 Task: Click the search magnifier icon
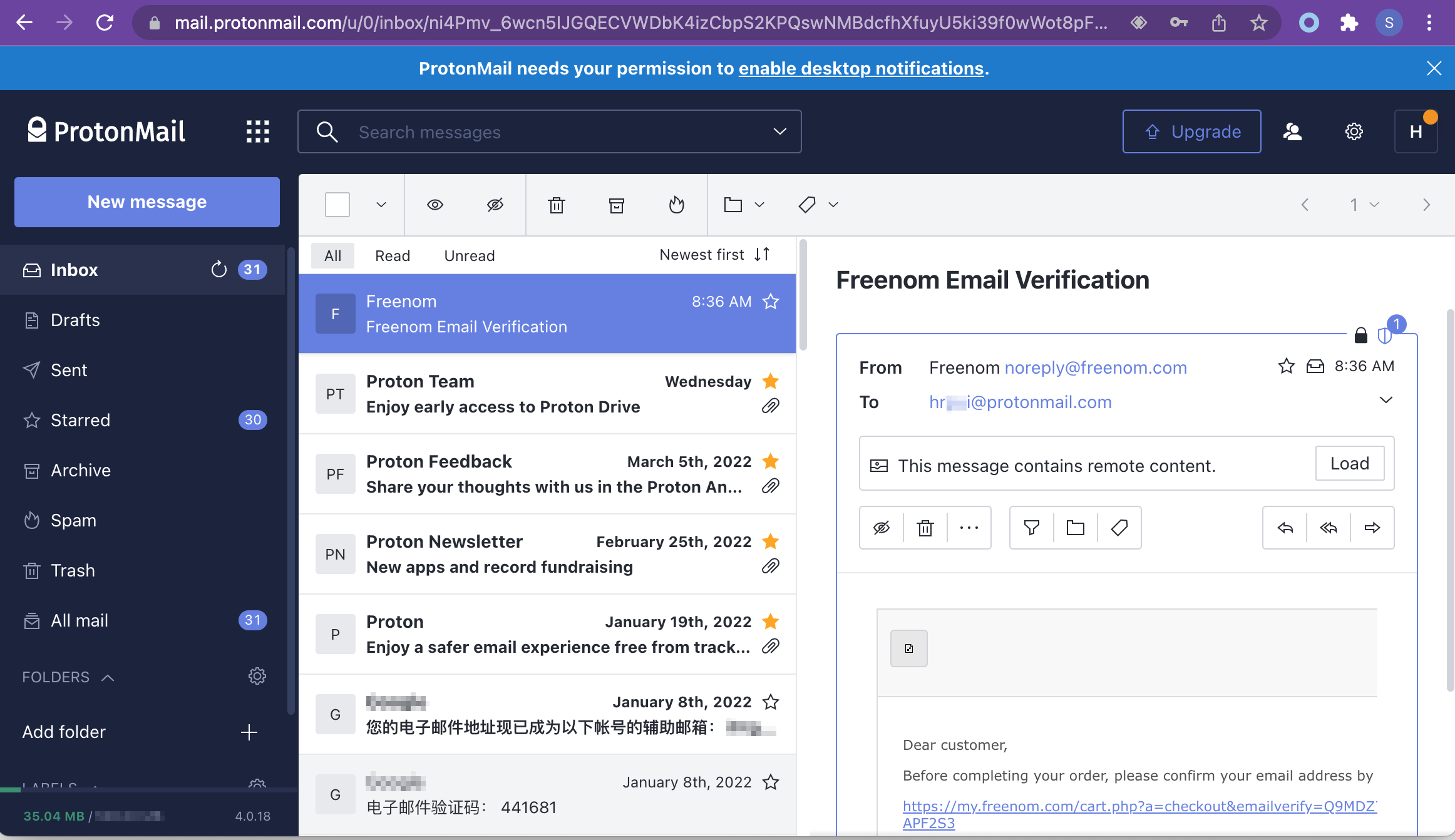tap(327, 131)
